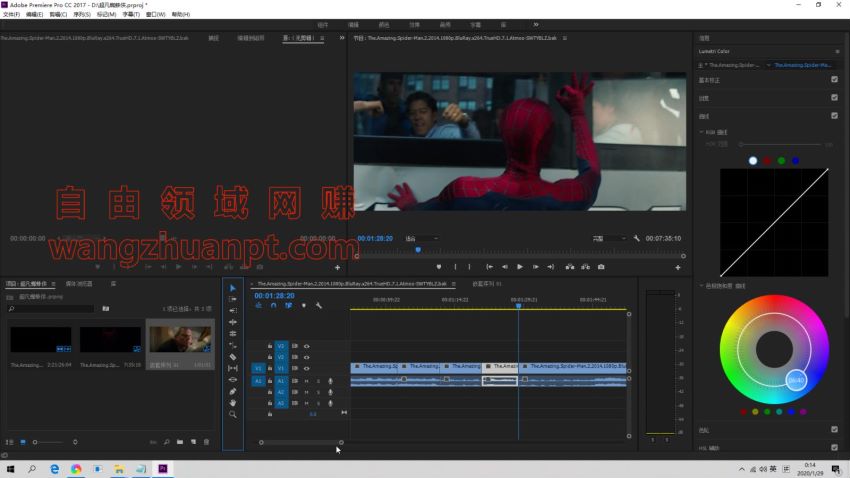Click Play in the Program monitor
The image size is (850, 478).
click(519, 267)
